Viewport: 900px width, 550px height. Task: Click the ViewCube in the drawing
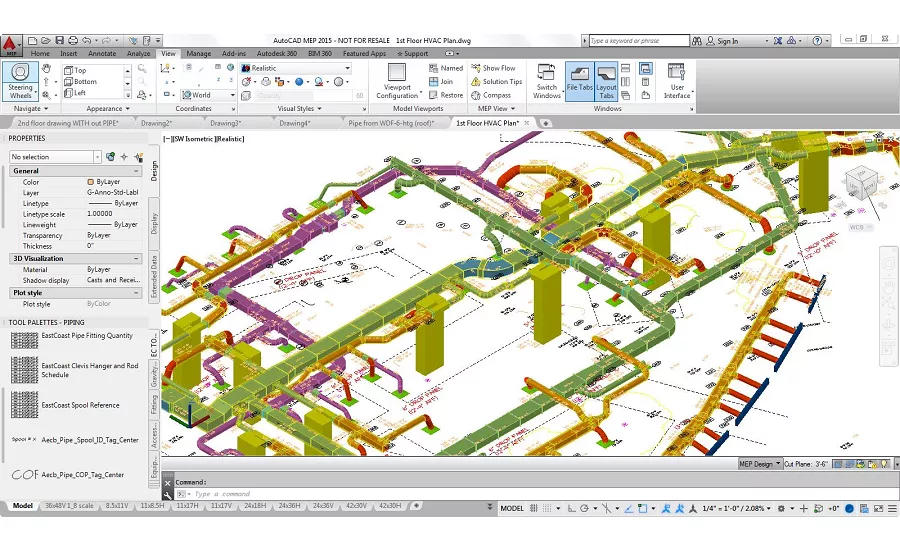(860, 183)
